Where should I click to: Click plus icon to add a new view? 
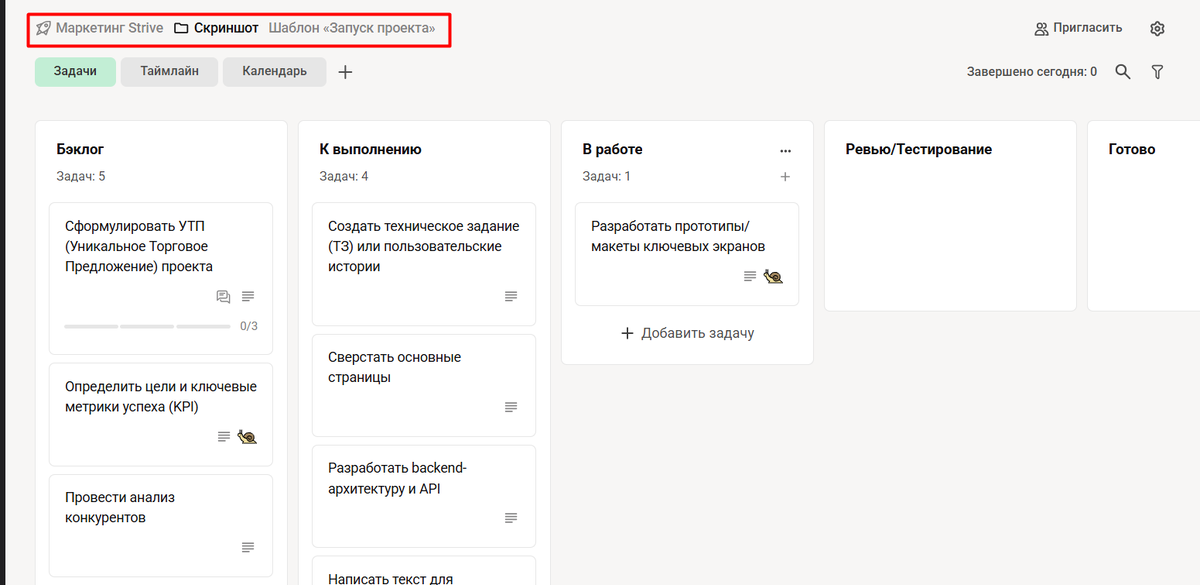click(x=345, y=71)
